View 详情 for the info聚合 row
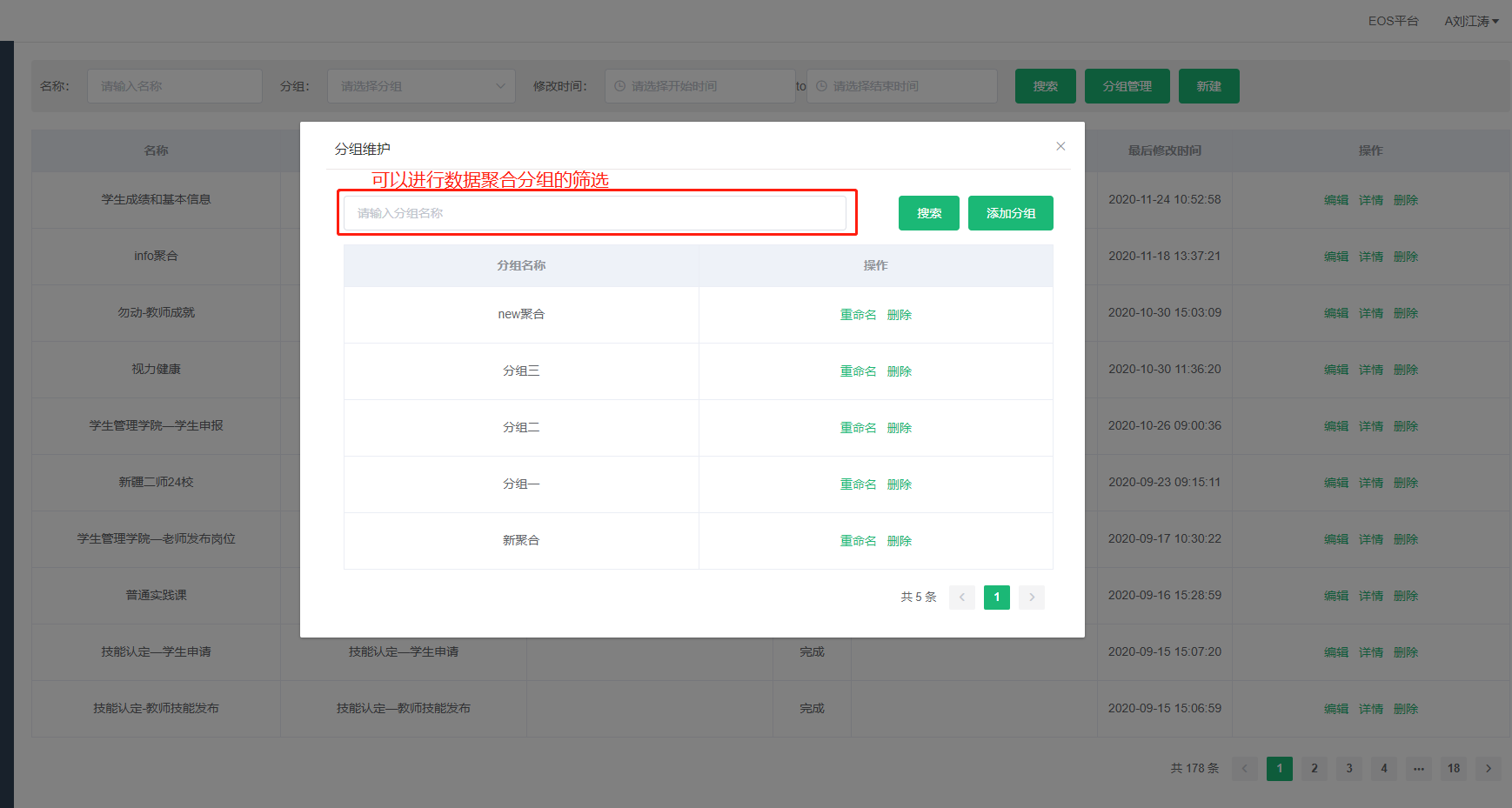 click(x=1371, y=257)
